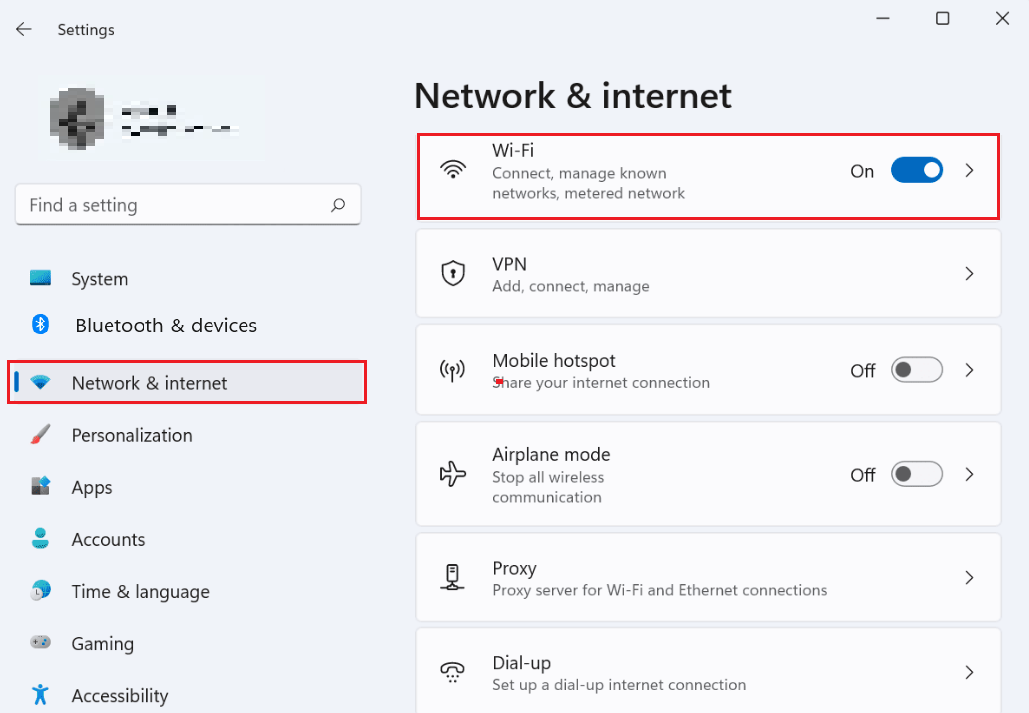Viewport: 1029px width, 713px height.
Task: Click the Wi-Fi network icon
Action: [453, 170]
